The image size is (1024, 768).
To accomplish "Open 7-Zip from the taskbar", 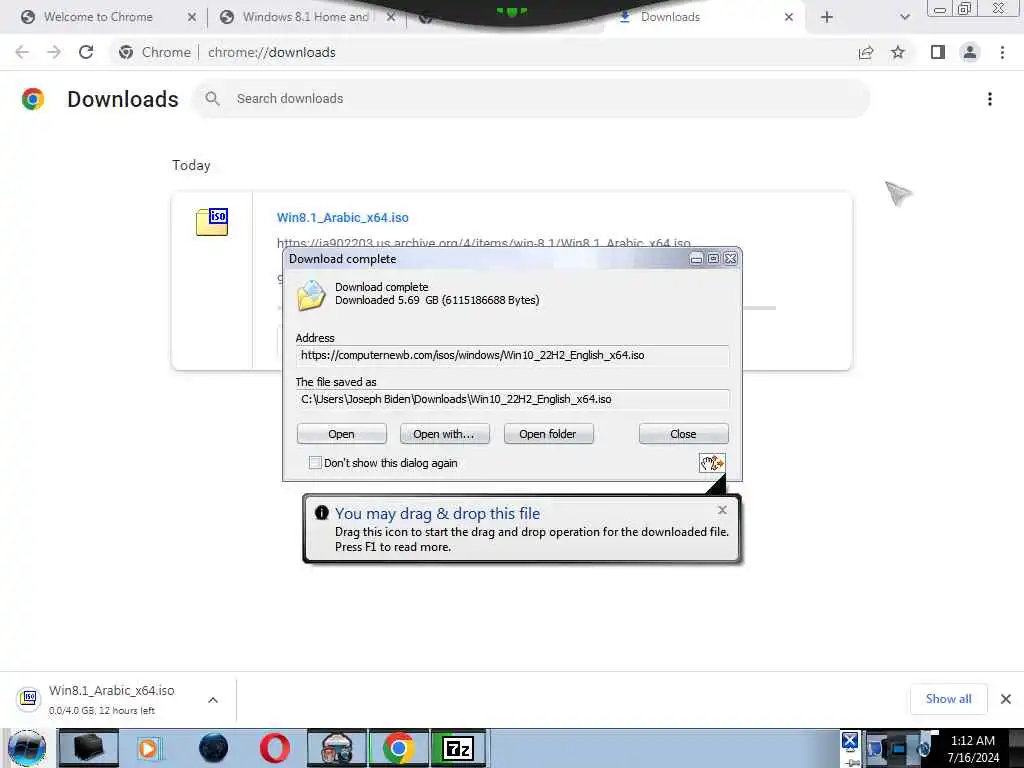I will tap(458, 748).
